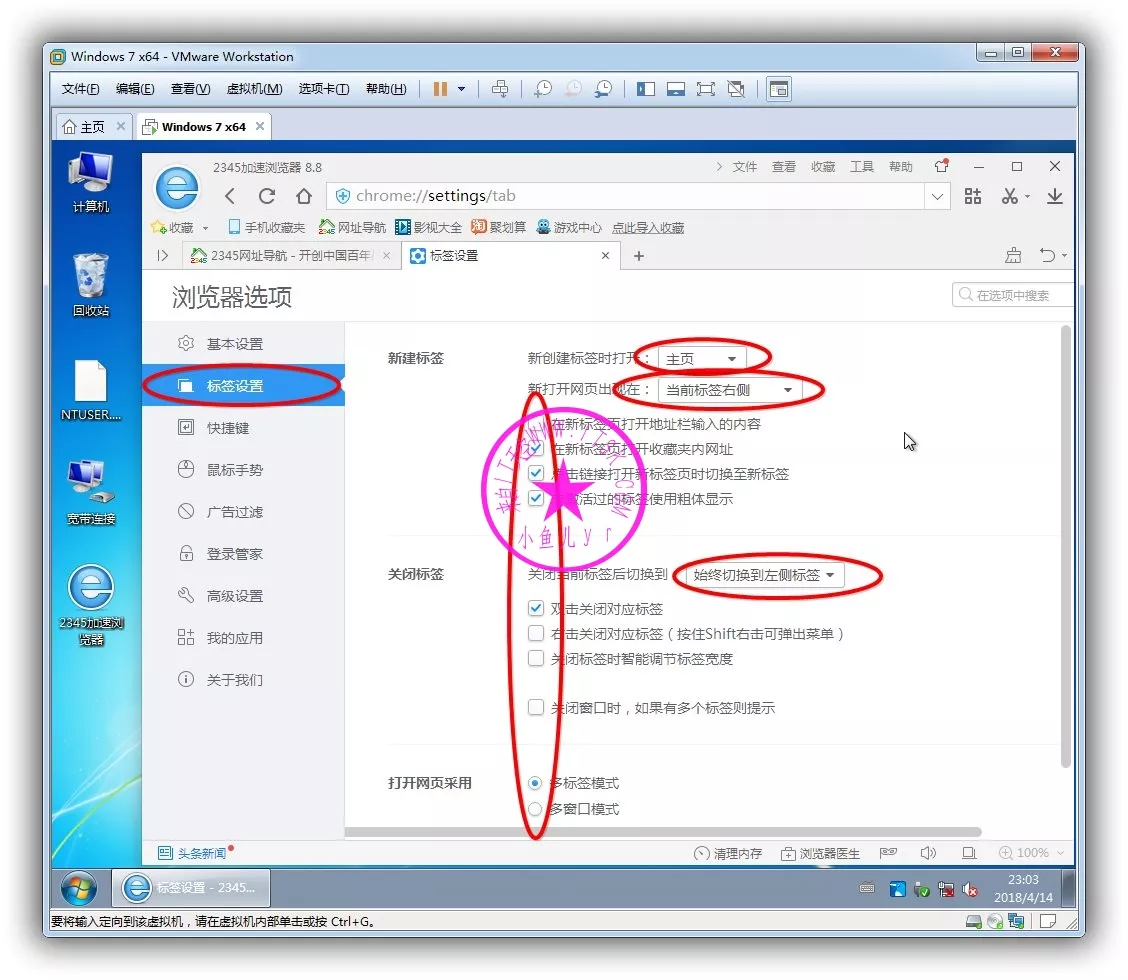Click 清理内存 in the status bar
This screenshot has height=980, width=1128.
click(728, 853)
